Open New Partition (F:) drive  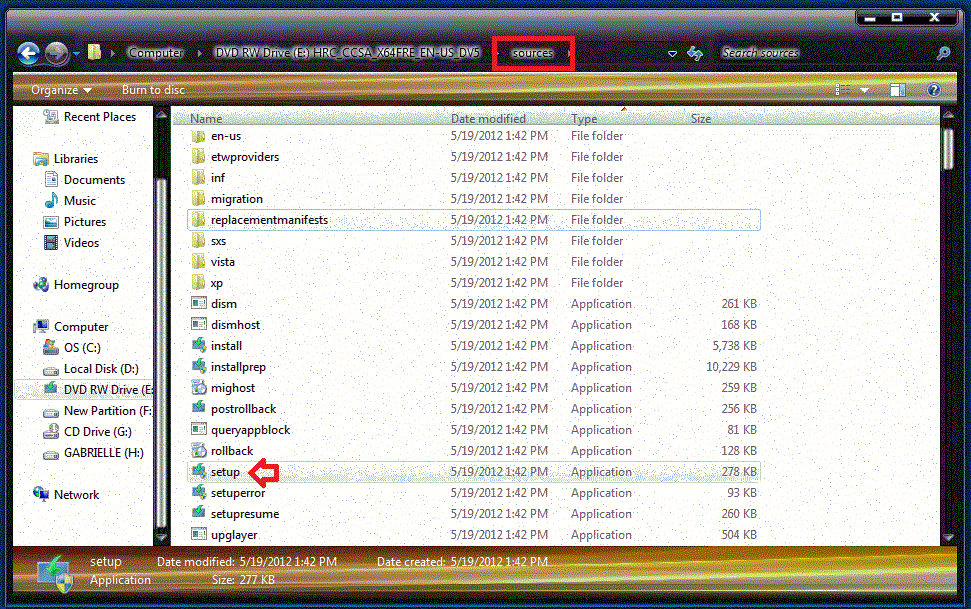click(97, 411)
